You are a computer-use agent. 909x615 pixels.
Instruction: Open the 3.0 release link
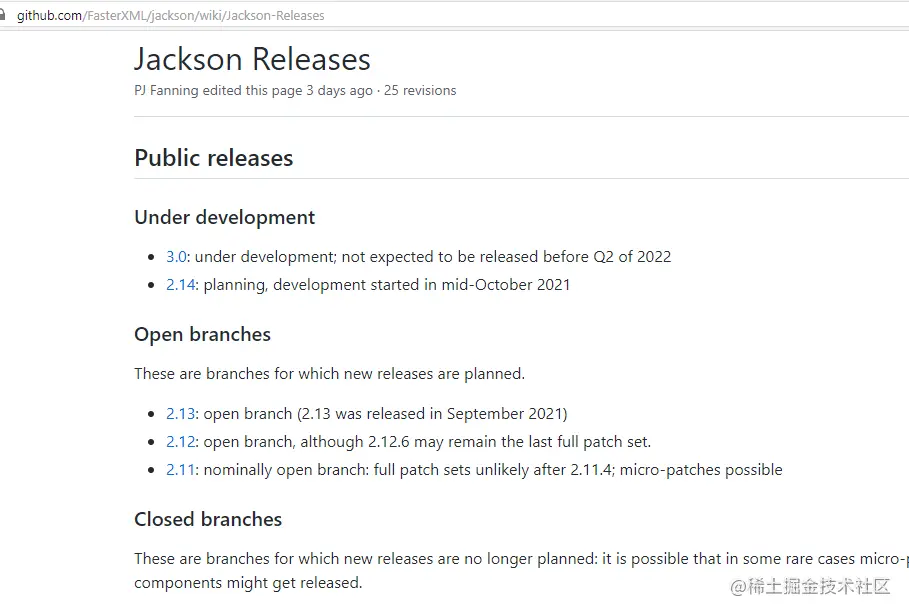point(176,256)
